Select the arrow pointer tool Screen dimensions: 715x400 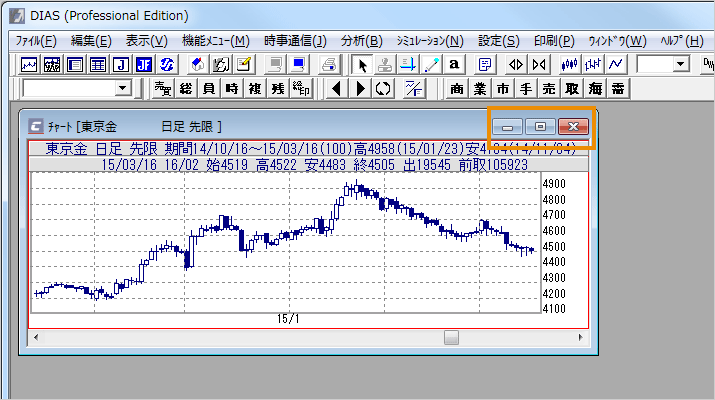pyautogui.click(x=364, y=64)
